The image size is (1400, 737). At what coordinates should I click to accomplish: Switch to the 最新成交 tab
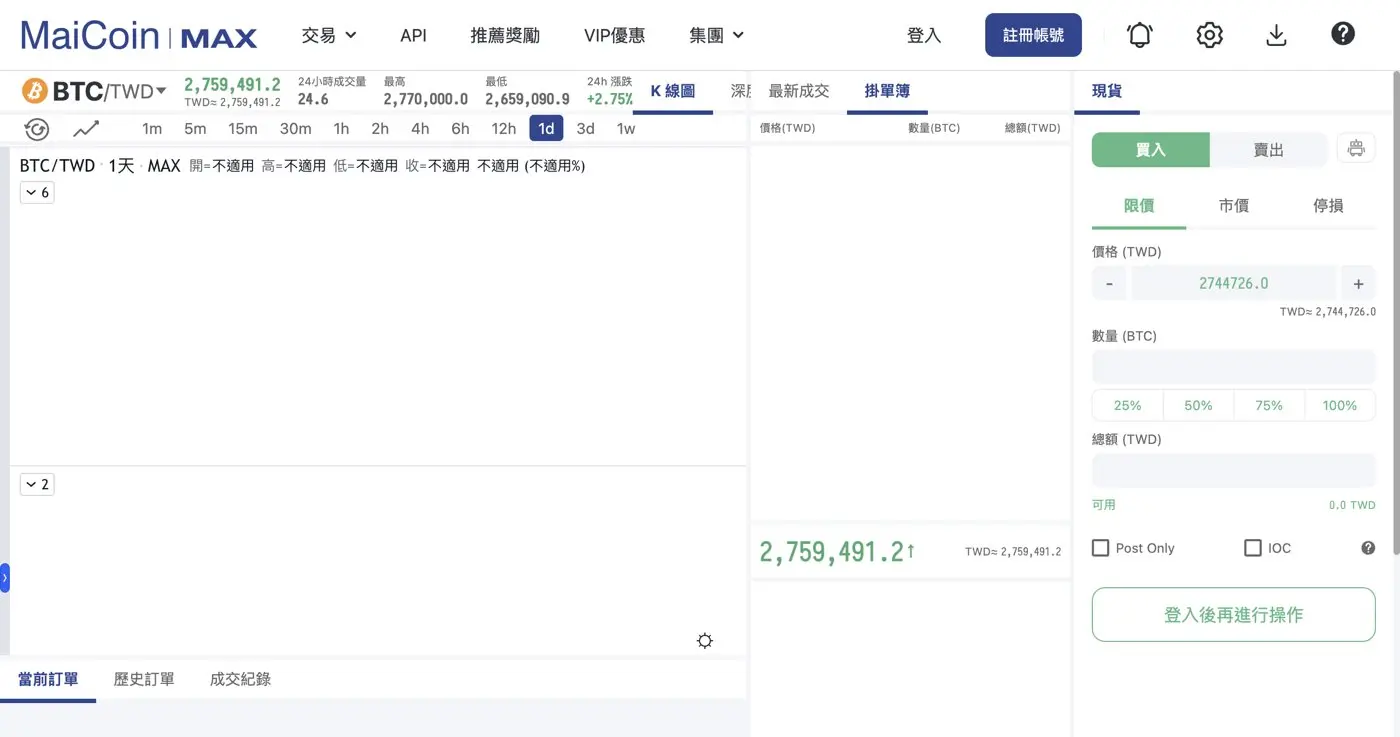[x=799, y=91]
